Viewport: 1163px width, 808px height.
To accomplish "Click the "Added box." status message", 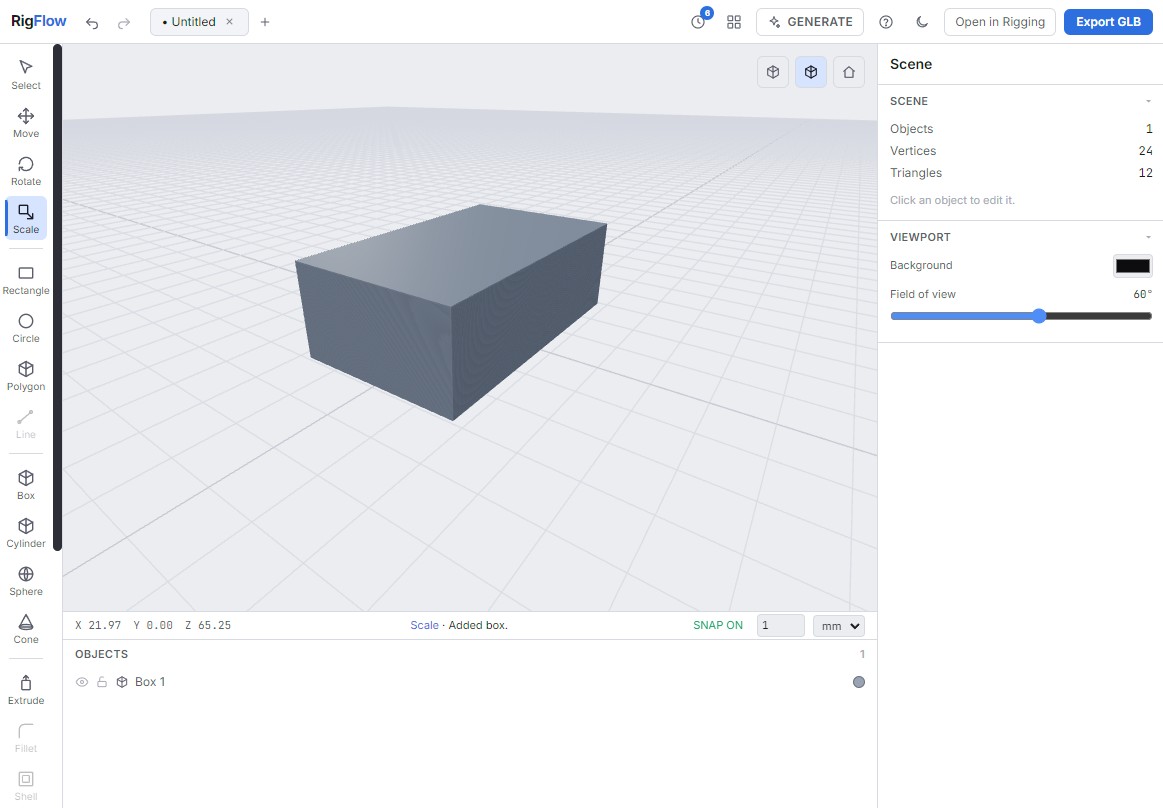I will [478, 625].
